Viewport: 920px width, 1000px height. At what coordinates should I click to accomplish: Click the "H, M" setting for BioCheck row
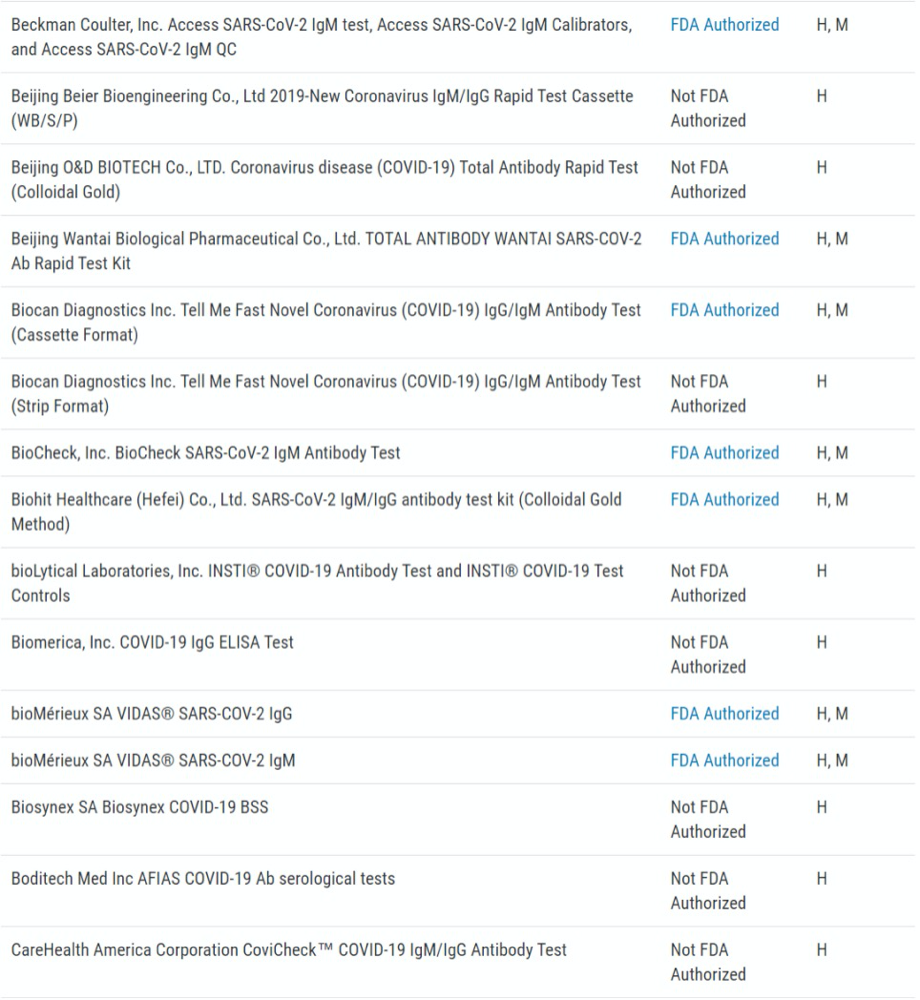[832, 453]
